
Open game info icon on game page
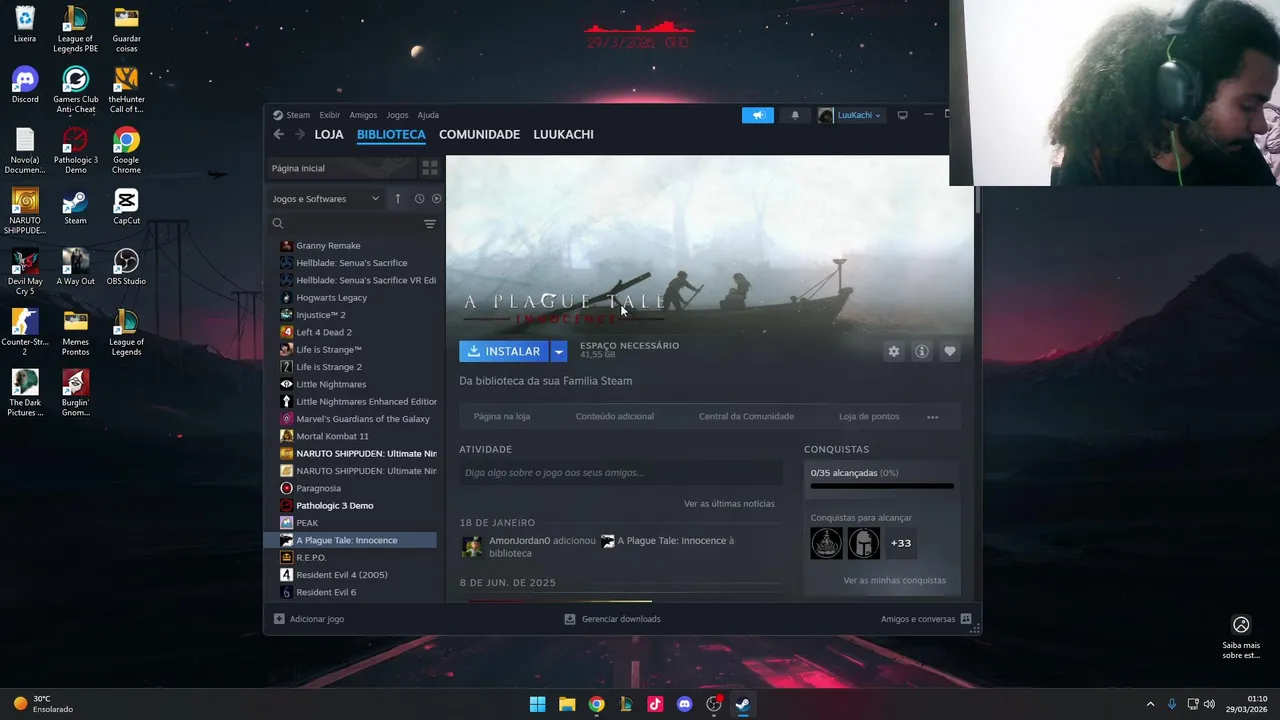click(922, 351)
